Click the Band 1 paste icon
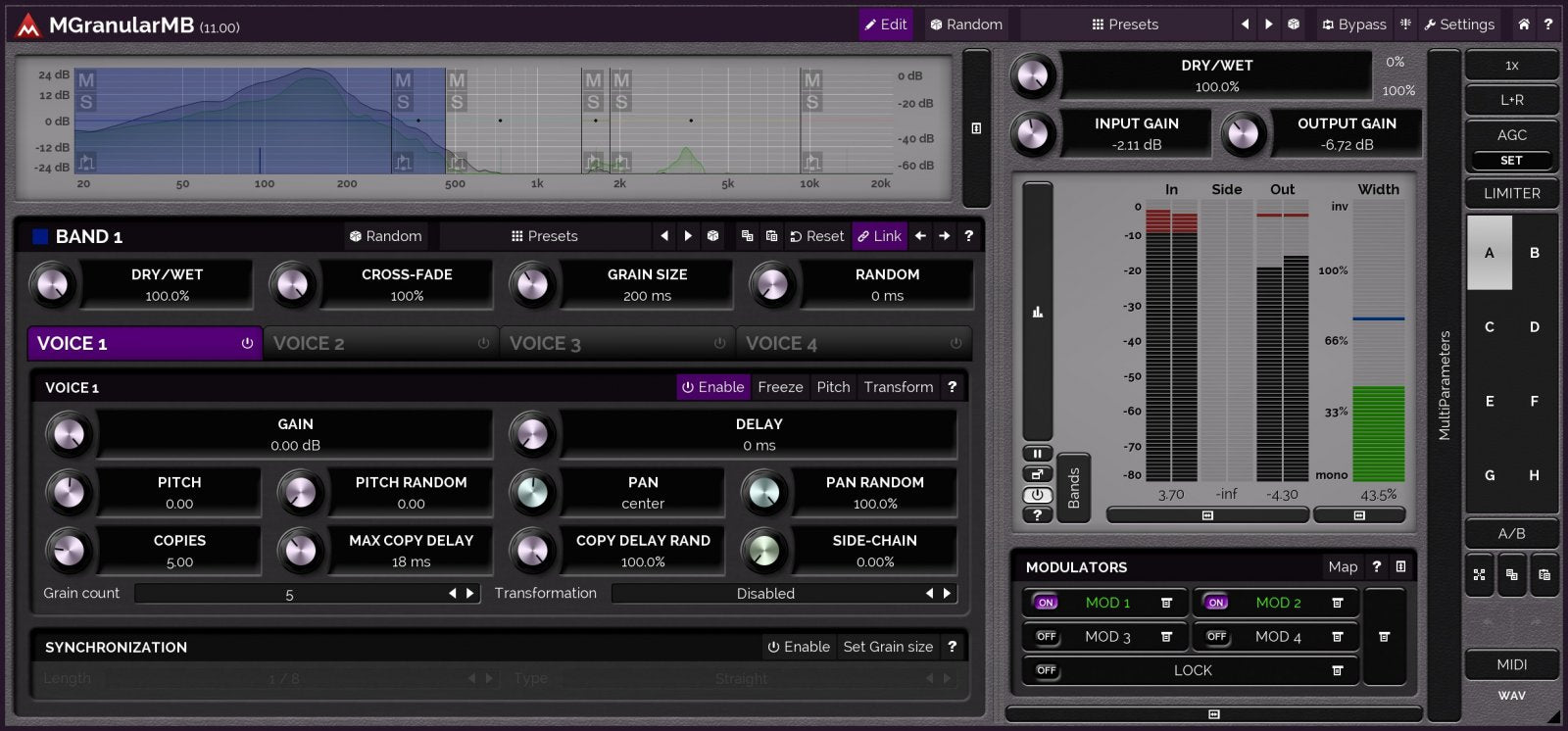The height and width of the screenshot is (731, 1568). coord(771,236)
